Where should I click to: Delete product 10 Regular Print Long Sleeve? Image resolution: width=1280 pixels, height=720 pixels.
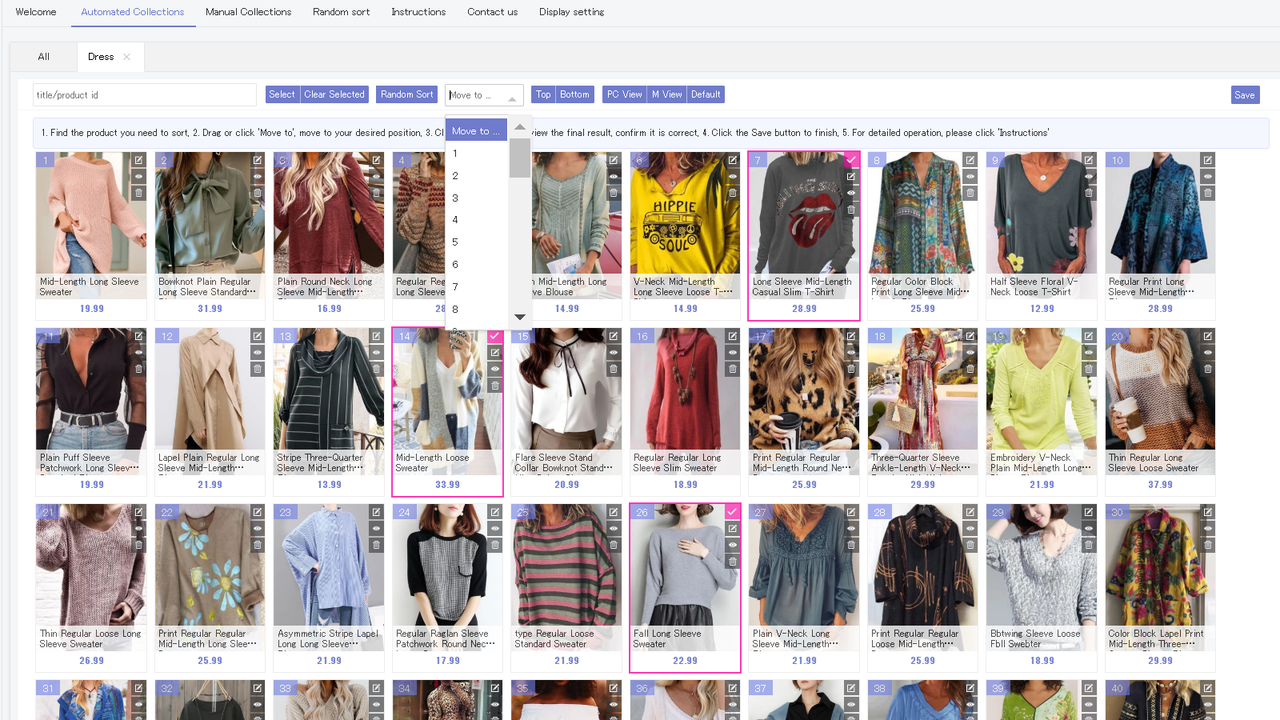coord(1208,193)
